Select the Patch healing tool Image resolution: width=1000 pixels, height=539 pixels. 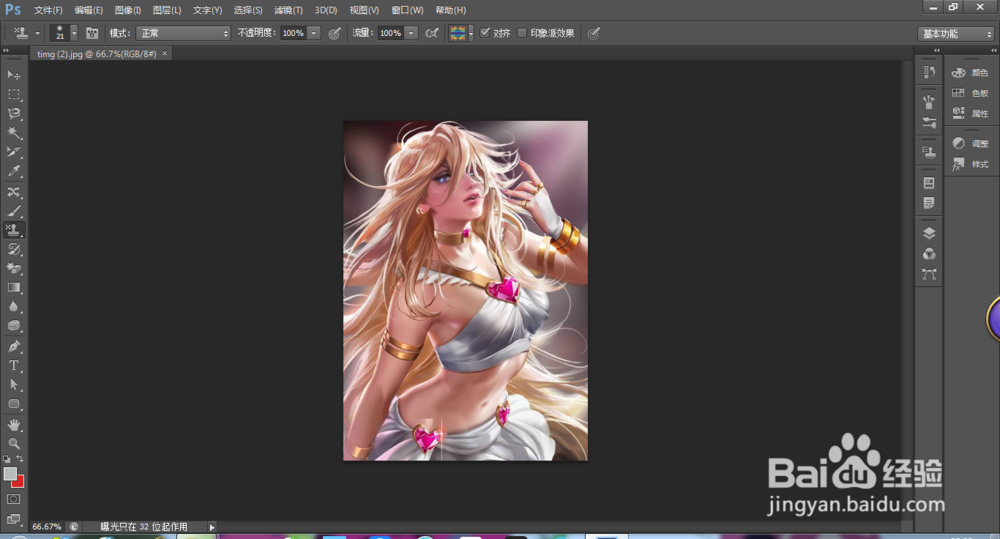click(x=13, y=192)
